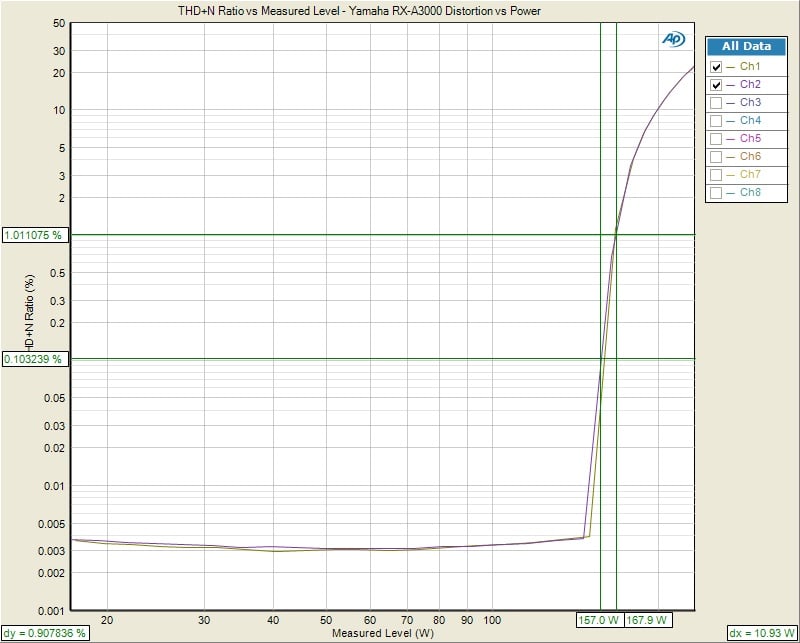Disable the Ch2 trace checkbox
Image resolution: width=800 pixels, height=643 pixels.
coord(716,85)
